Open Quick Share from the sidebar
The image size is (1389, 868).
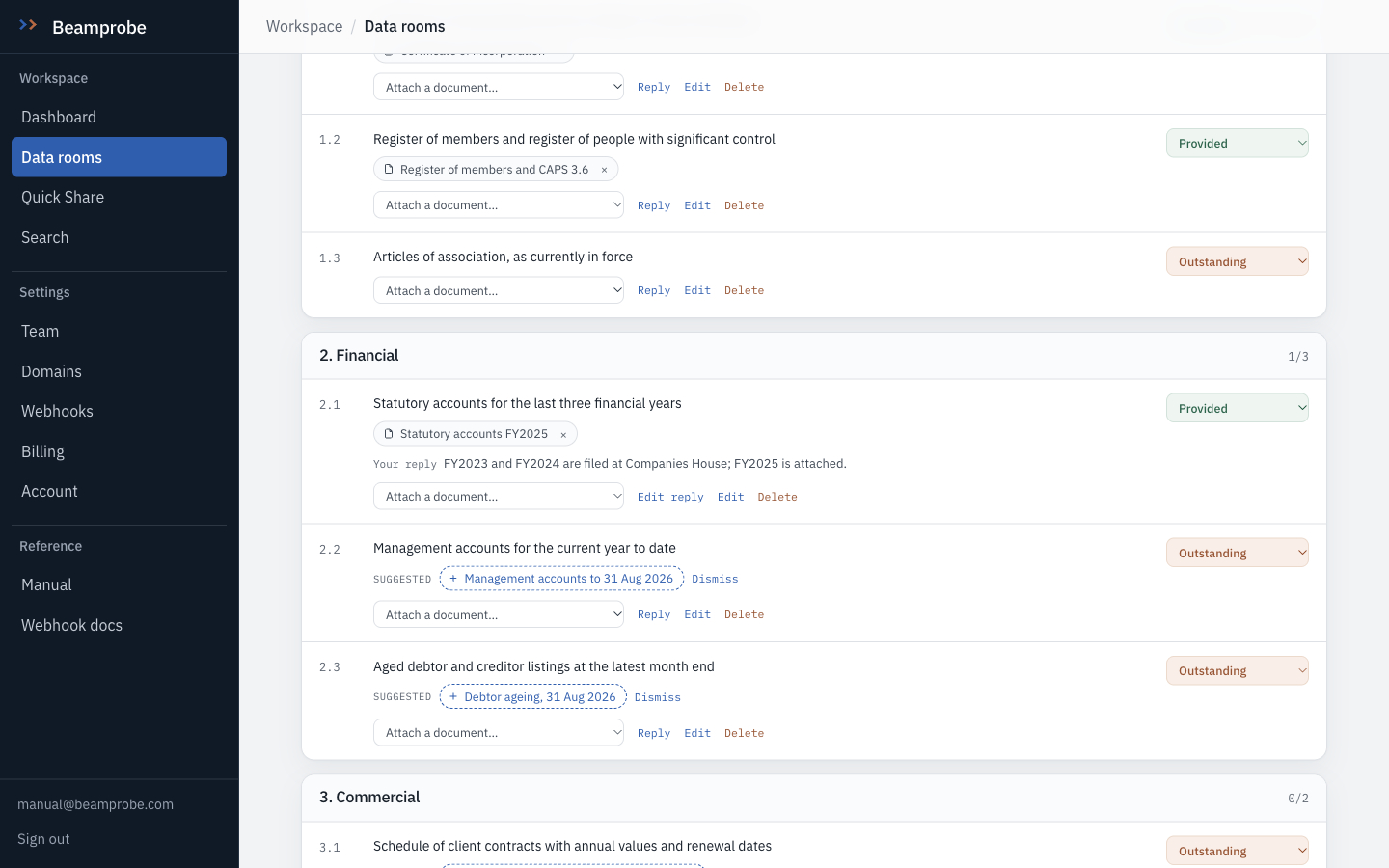click(x=119, y=197)
